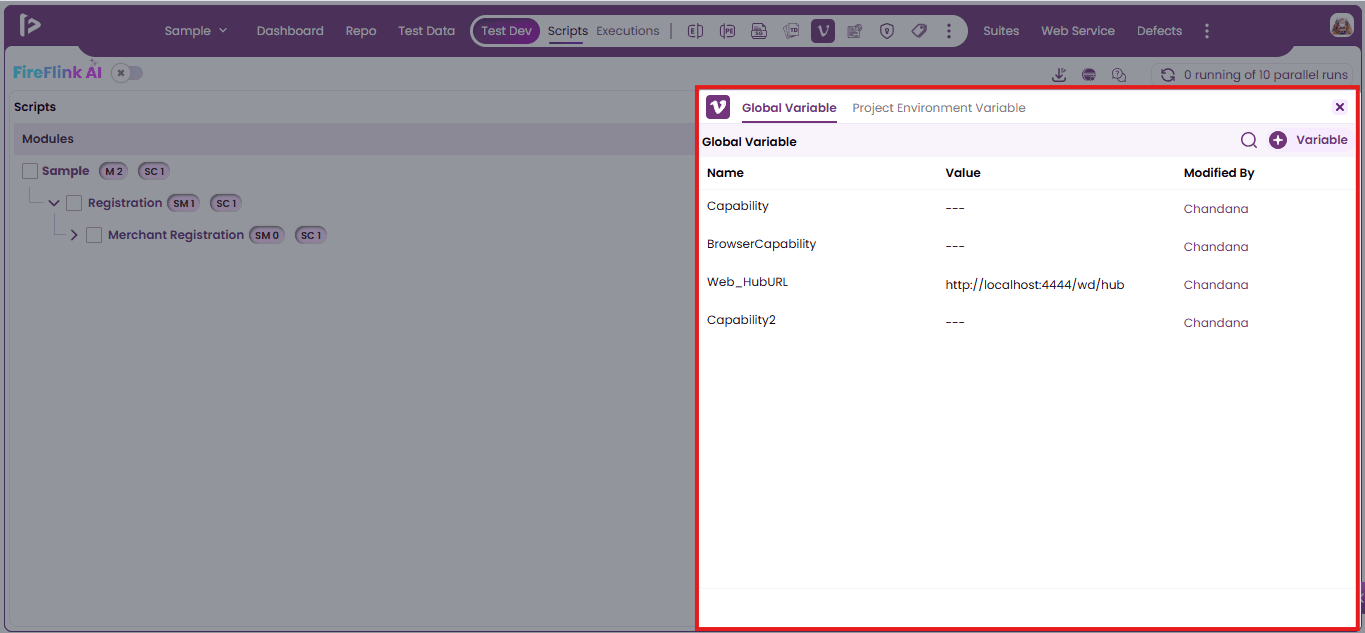
Task: Click Chandana in the Web_HubURL row
Action: (x=1216, y=285)
